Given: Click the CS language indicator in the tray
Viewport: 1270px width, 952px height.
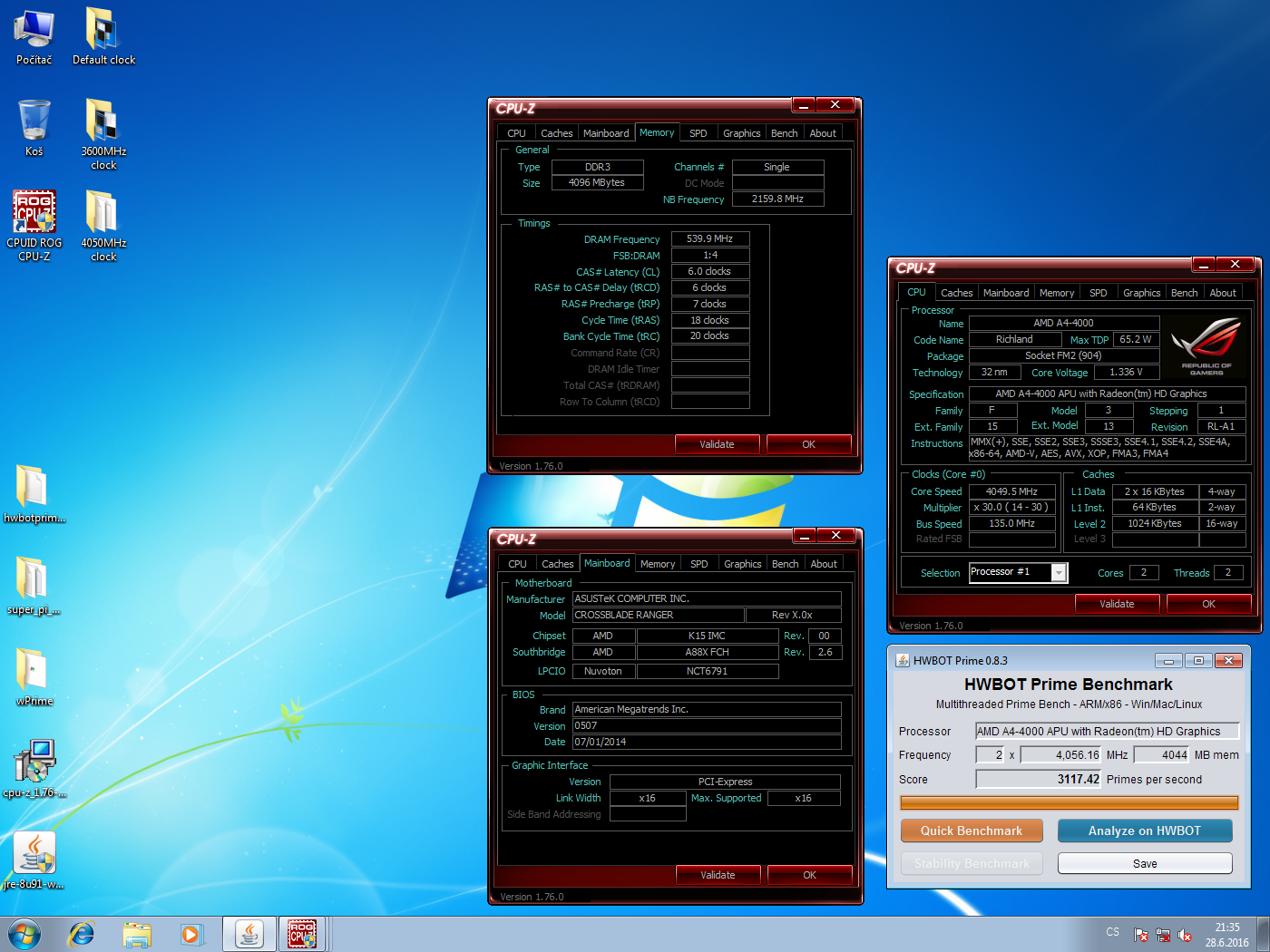Looking at the screenshot, I should 1112,932.
